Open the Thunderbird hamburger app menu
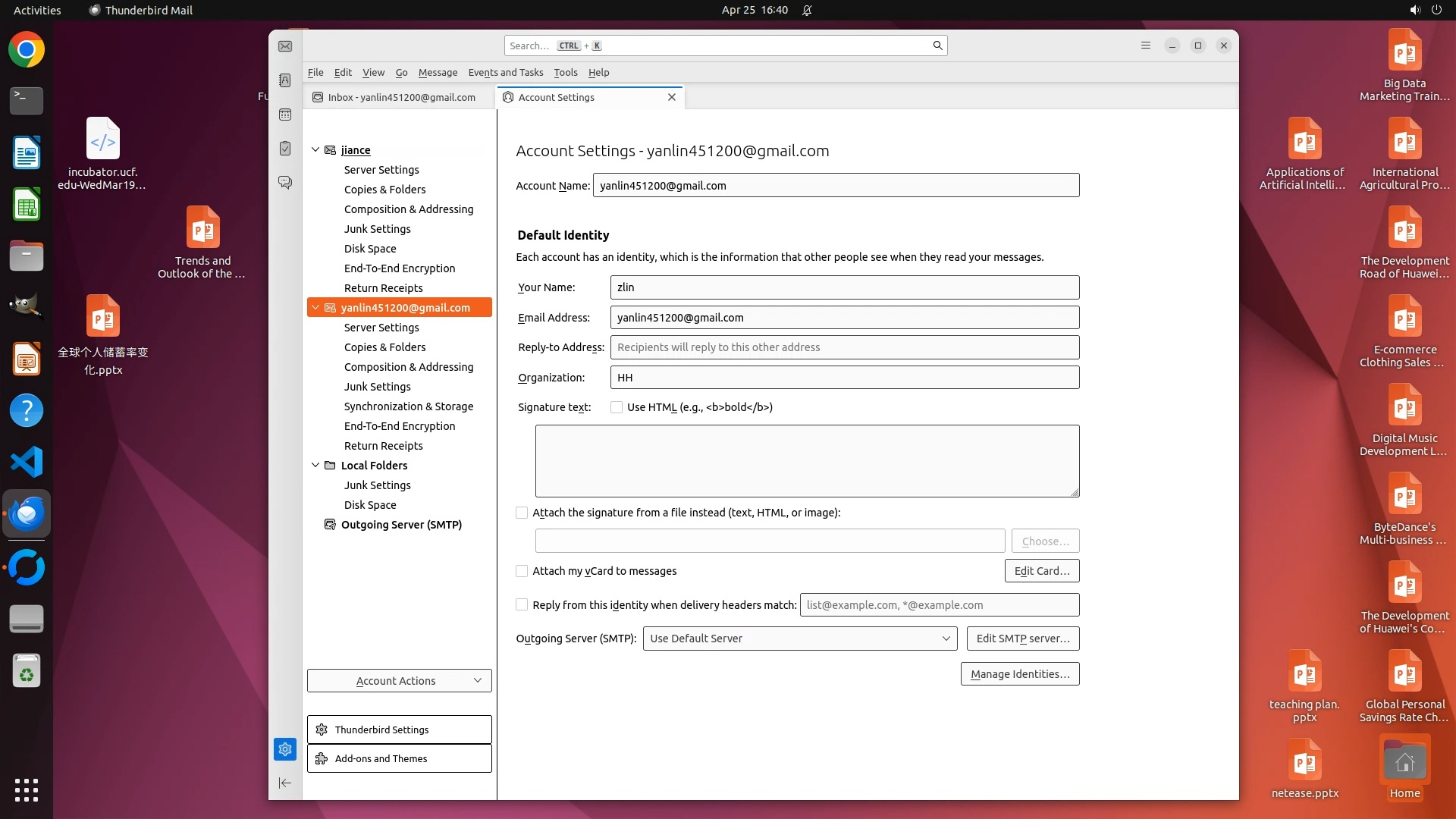 [x=1145, y=45]
